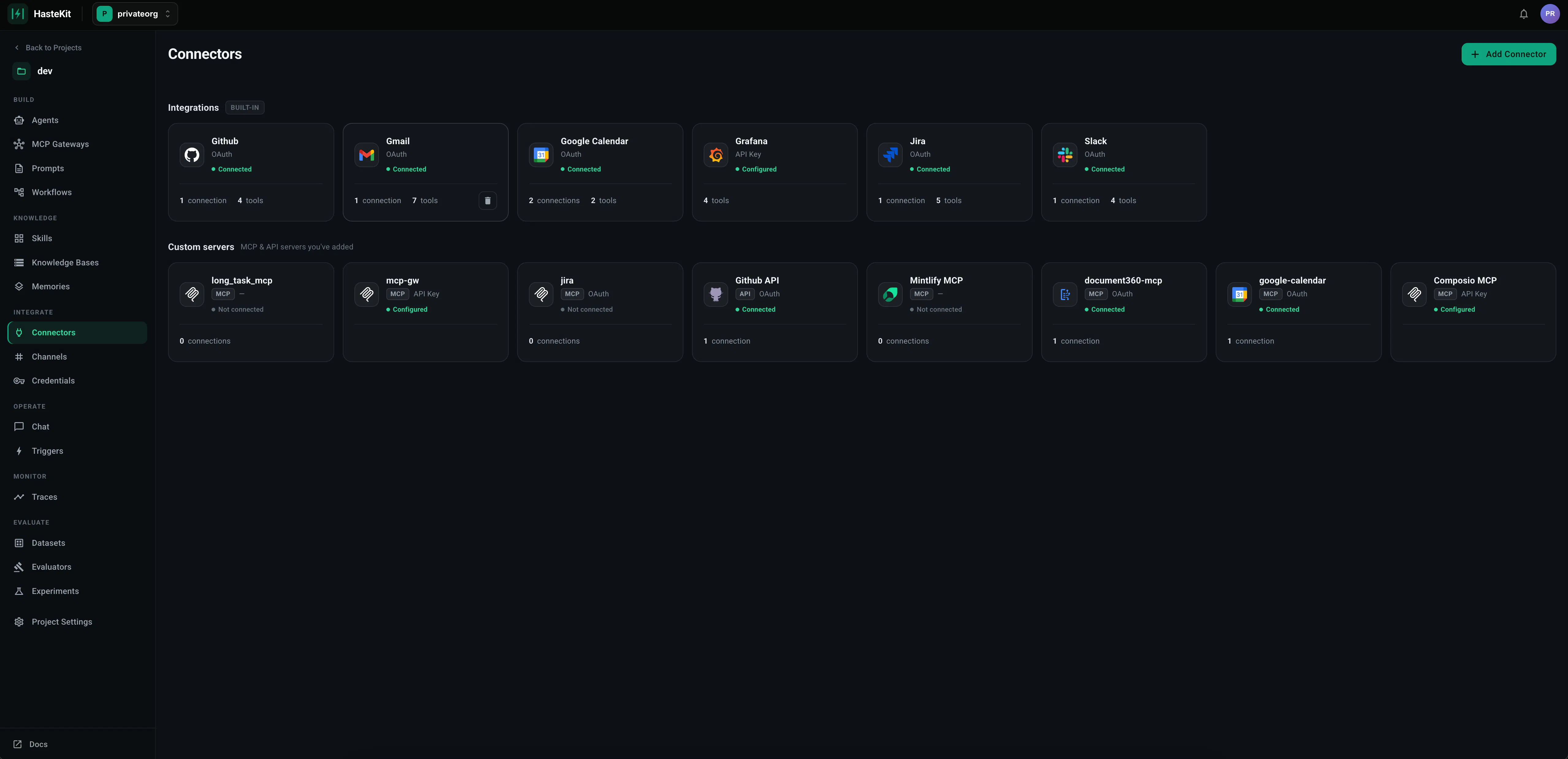Viewport: 1568px width, 759px height.
Task: Open MCP Gateways page
Action: (x=77, y=144)
